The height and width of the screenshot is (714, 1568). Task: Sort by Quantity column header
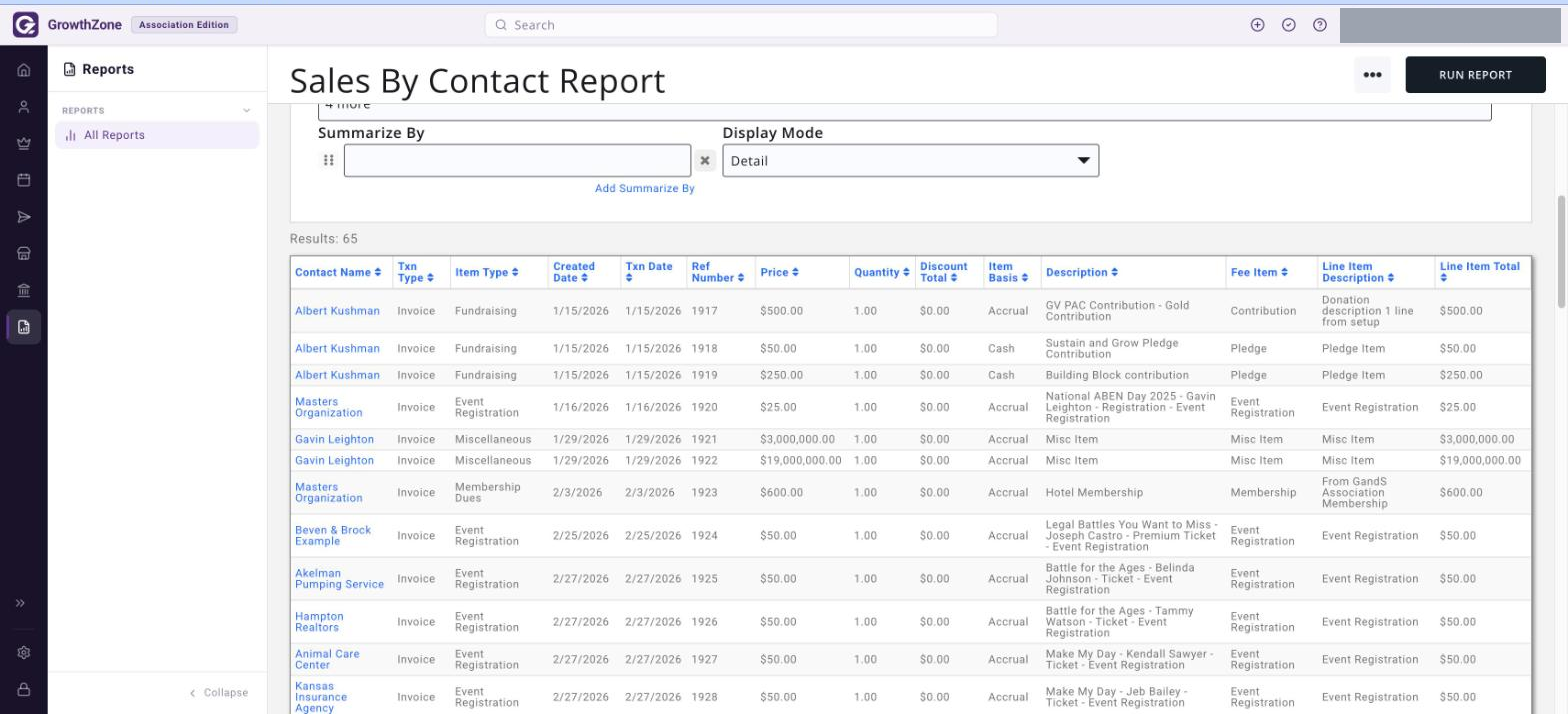tap(881, 272)
